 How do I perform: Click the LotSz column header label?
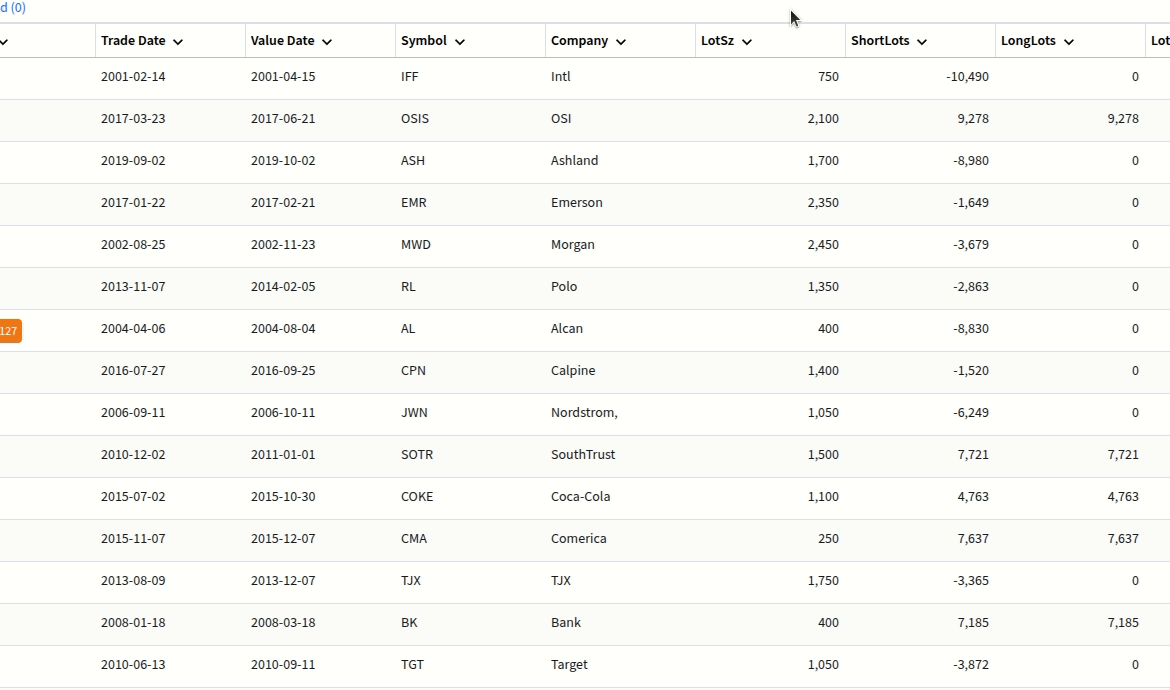718,40
